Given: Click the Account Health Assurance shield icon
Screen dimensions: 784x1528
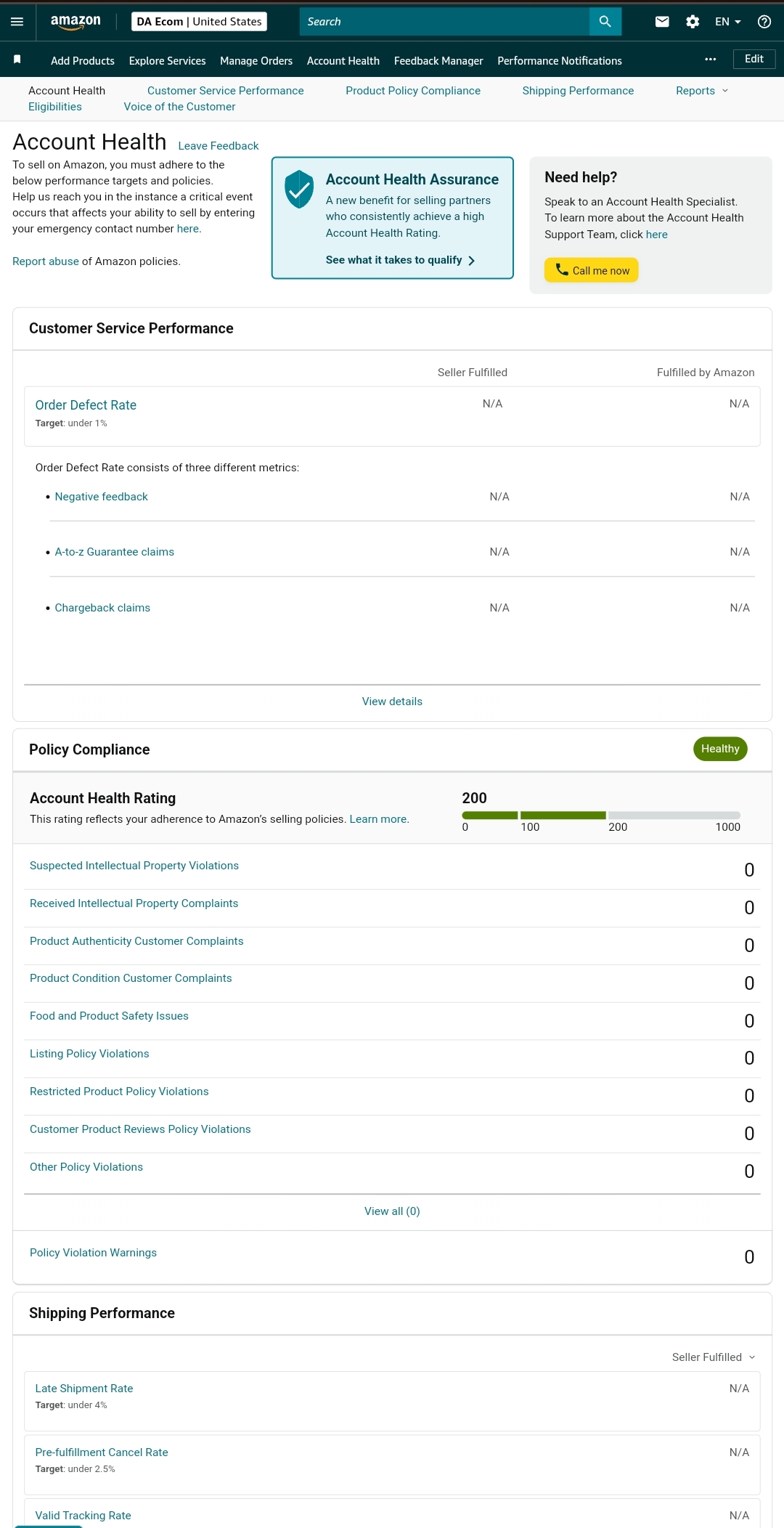Looking at the screenshot, I should pyautogui.click(x=299, y=190).
